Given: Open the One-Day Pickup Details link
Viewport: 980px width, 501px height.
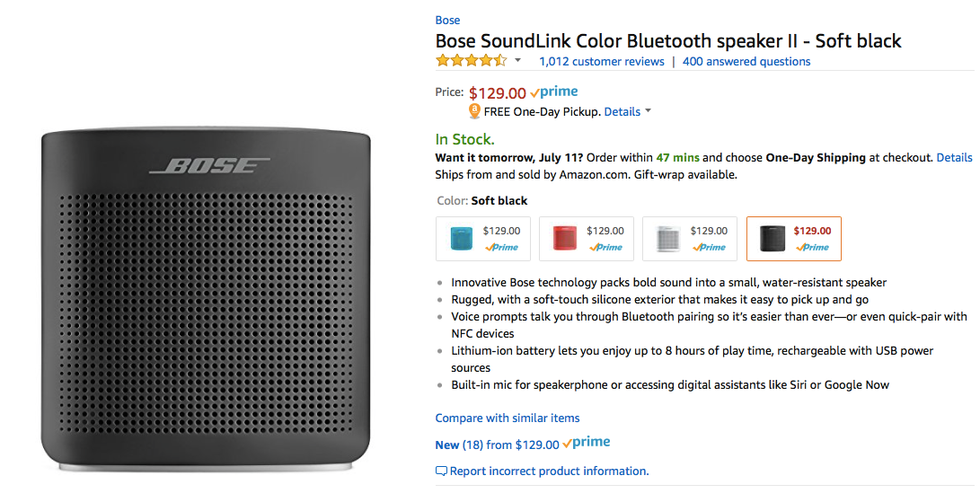Looking at the screenshot, I should (622, 112).
